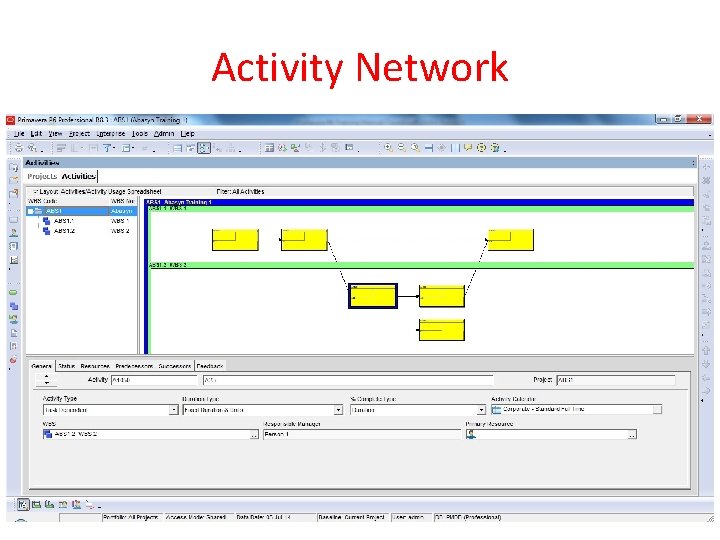This screenshot has height=540, width=720.
Task: Click the Print Preview toolbar icon
Action: tap(32, 148)
